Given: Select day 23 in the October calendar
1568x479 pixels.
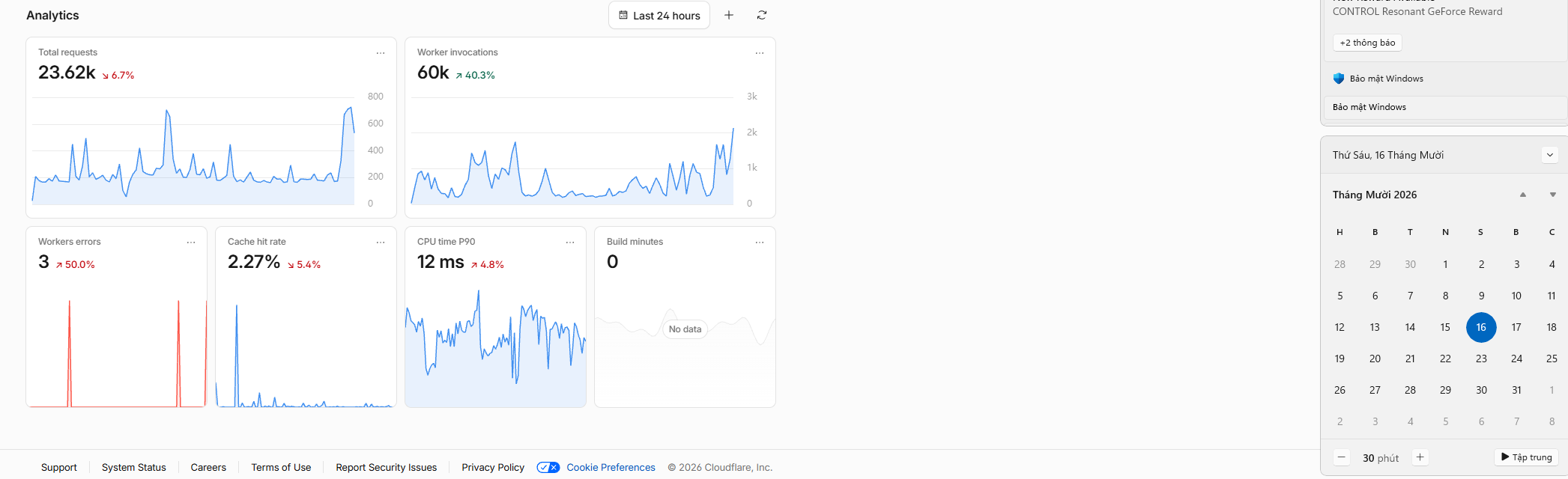Looking at the screenshot, I should point(1481,359).
